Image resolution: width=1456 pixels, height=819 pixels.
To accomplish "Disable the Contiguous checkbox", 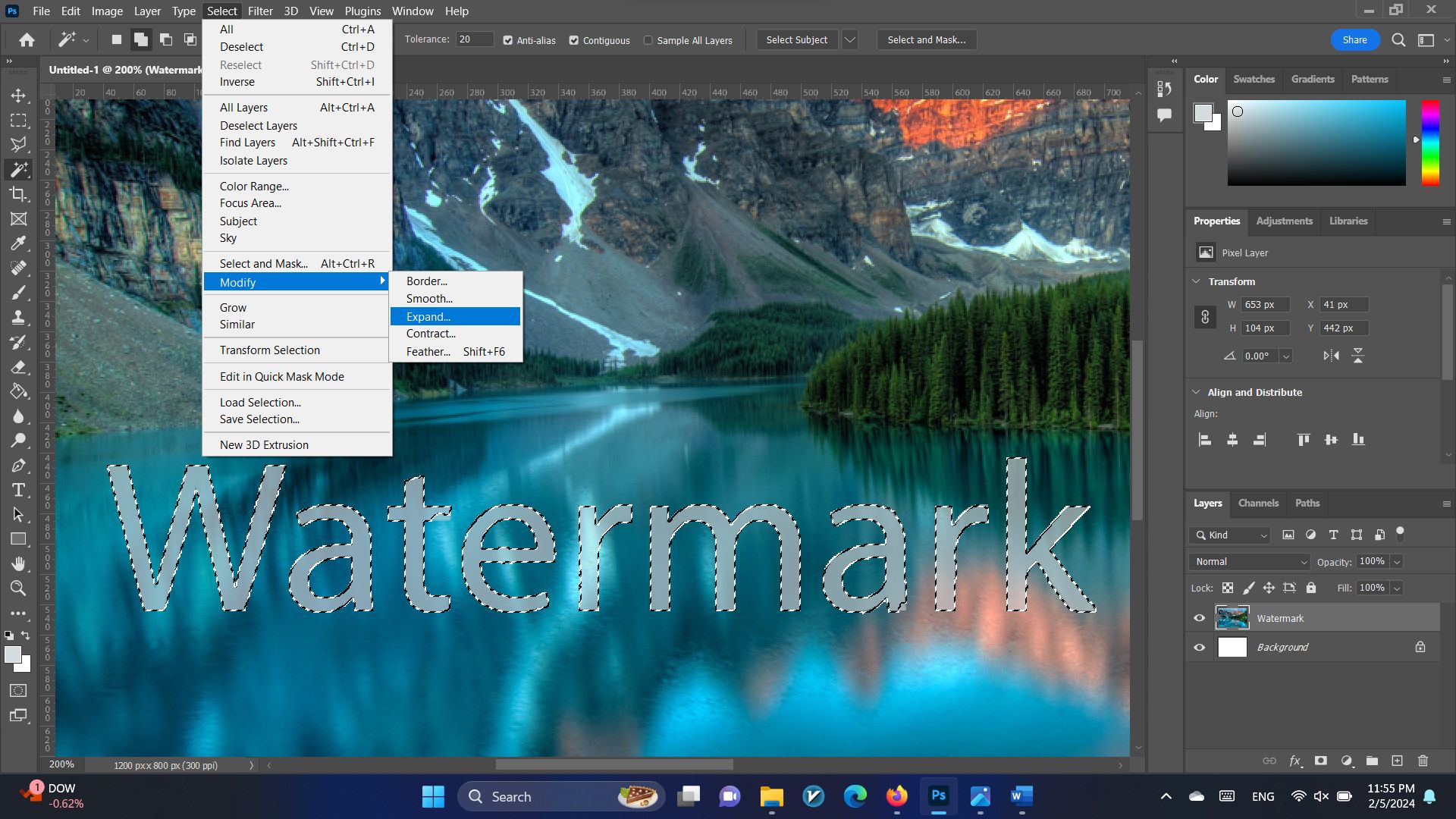I will [x=574, y=40].
